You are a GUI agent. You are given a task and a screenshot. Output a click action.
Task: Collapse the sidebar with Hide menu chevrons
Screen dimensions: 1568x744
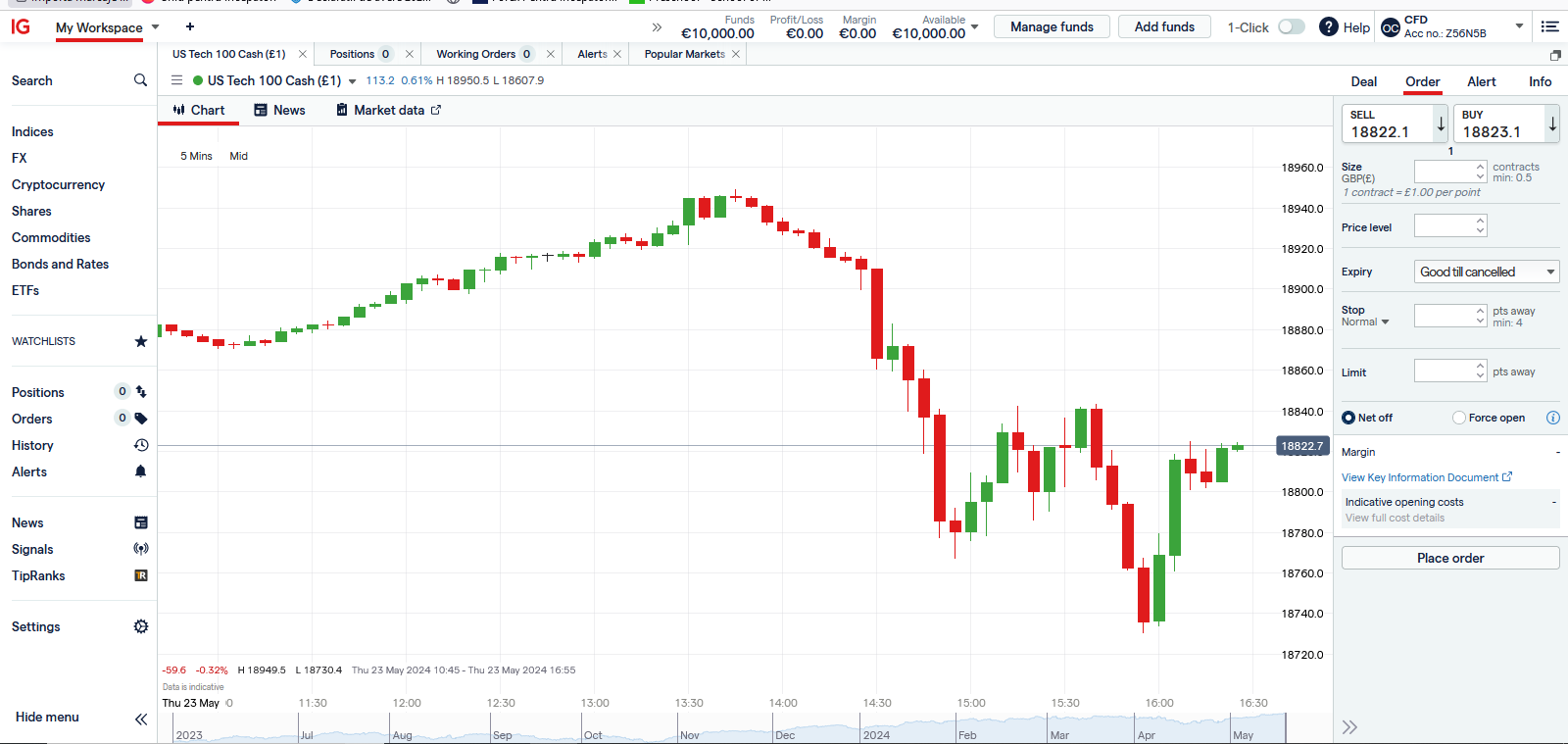141,719
